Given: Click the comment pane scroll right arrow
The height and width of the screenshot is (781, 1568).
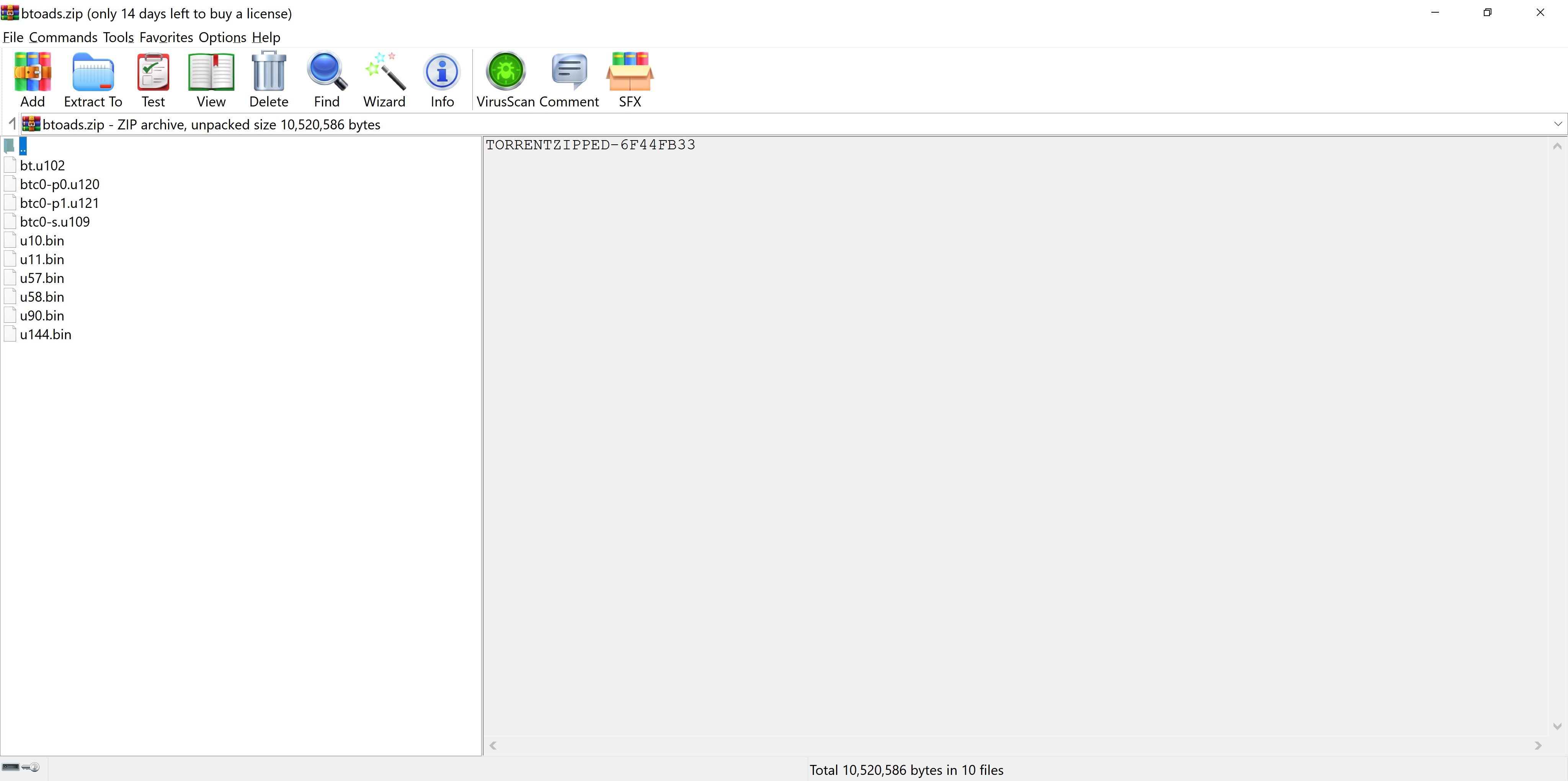Looking at the screenshot, I should (x=1538, y=746).
